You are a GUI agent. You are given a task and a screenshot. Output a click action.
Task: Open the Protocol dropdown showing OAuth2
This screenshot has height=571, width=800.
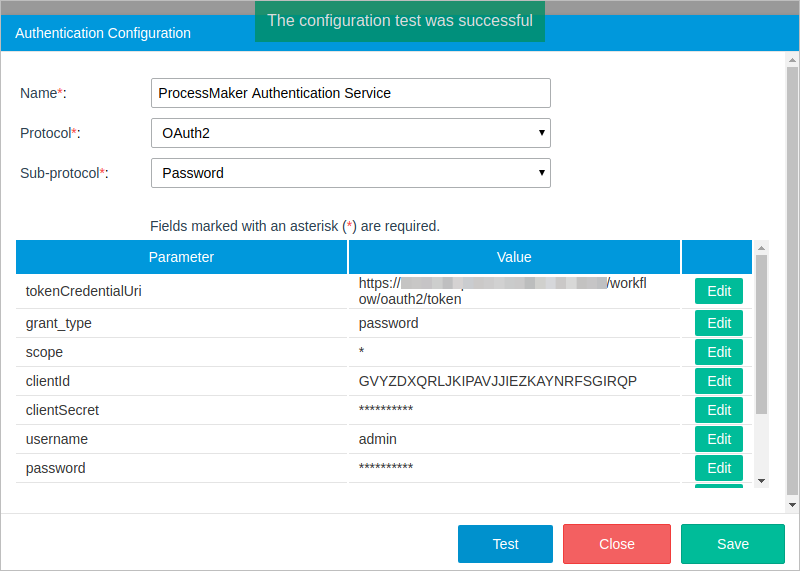coord(350,133)
